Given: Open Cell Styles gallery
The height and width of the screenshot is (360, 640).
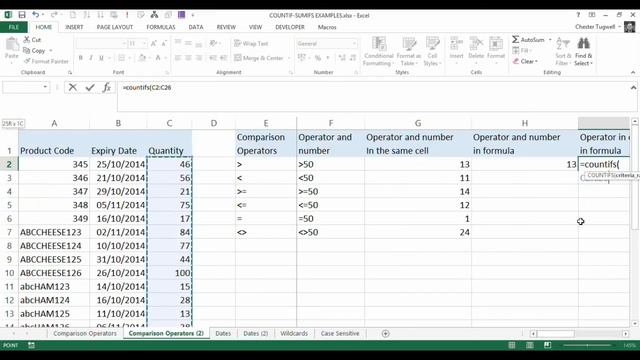Looking at the screenshot, I should tap(432, 51).
